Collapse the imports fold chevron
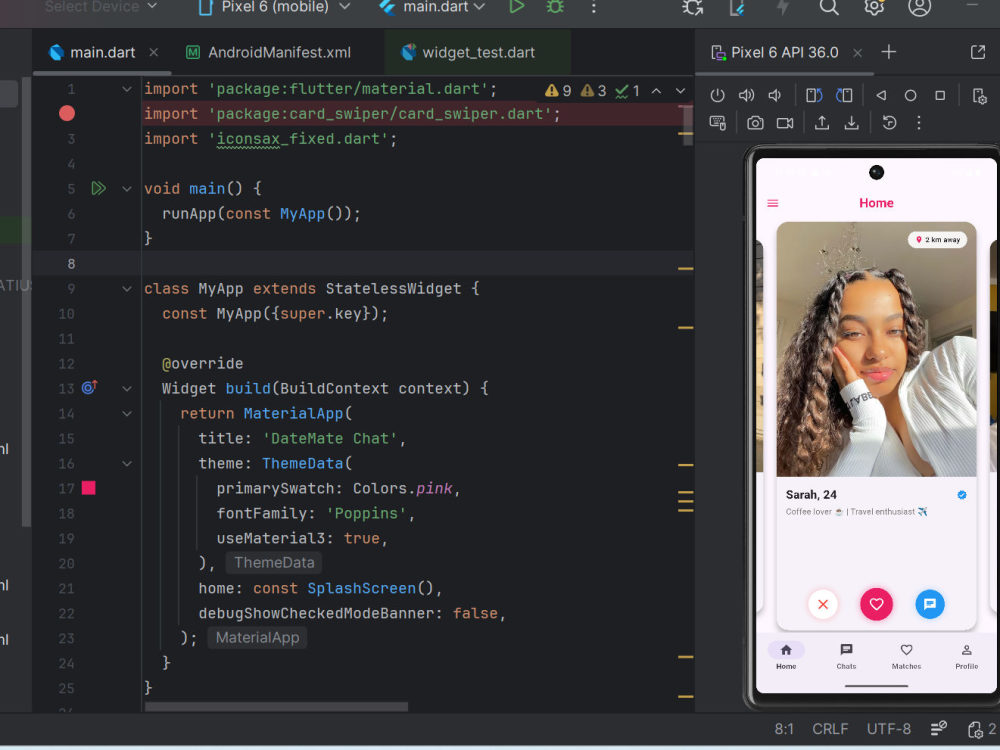Image resolution: width=1000 pixels, height=750 pixels. coord(126,89)
